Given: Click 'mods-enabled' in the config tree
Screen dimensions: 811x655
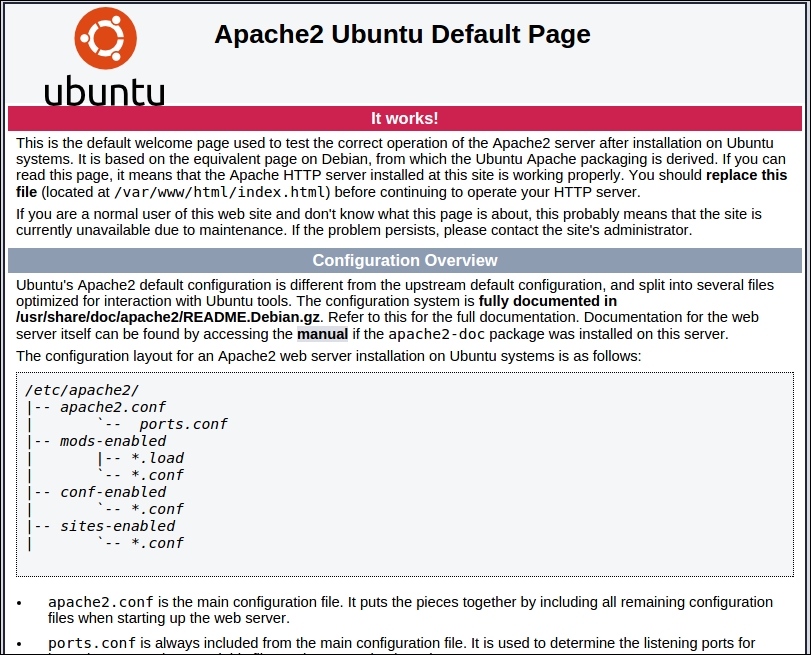Looking at the screenshot, I should 113,441.
